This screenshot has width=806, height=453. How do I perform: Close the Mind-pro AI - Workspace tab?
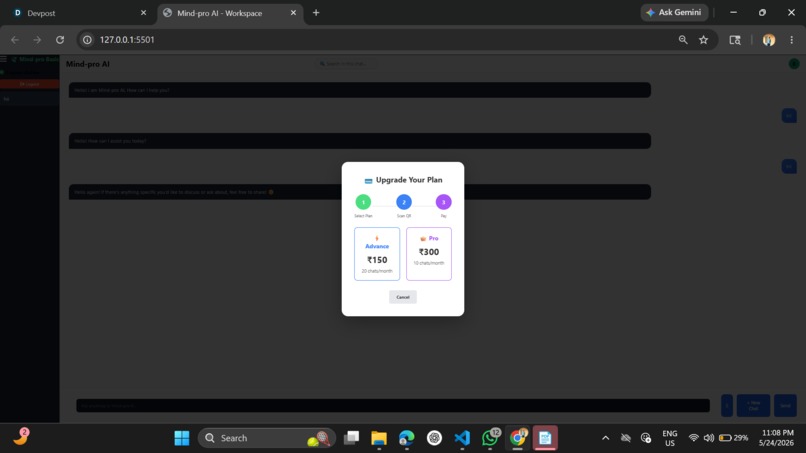(293, 13)
